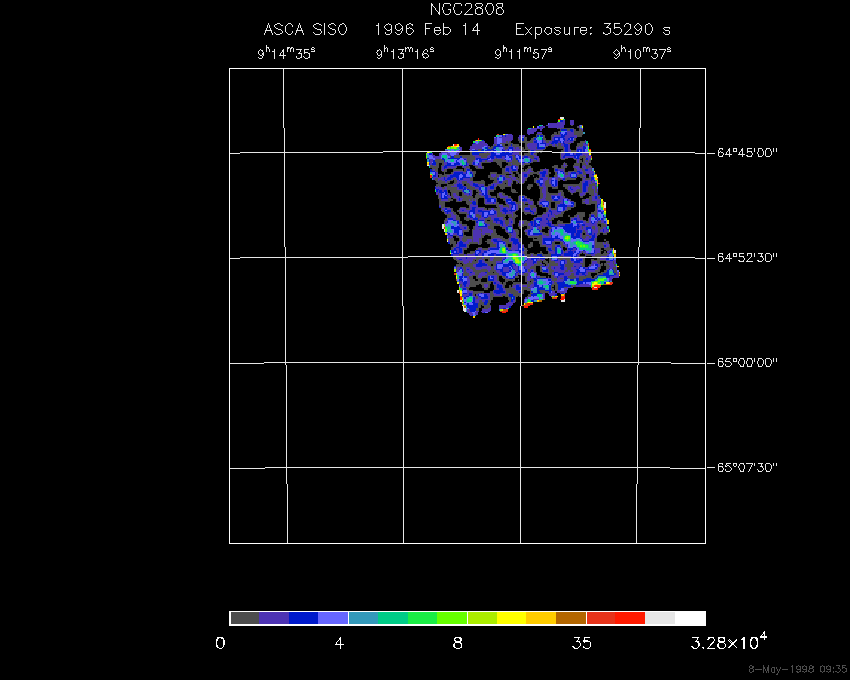Click the colorbar maximum value 3.28×10^4
This screenshot has height=680, width=850.
[729, 642]
